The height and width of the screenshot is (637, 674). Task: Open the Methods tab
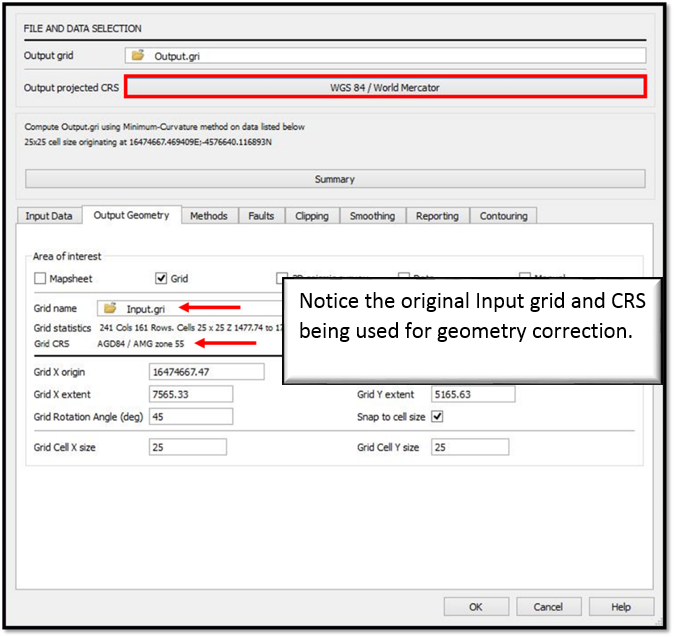(209, 216)
